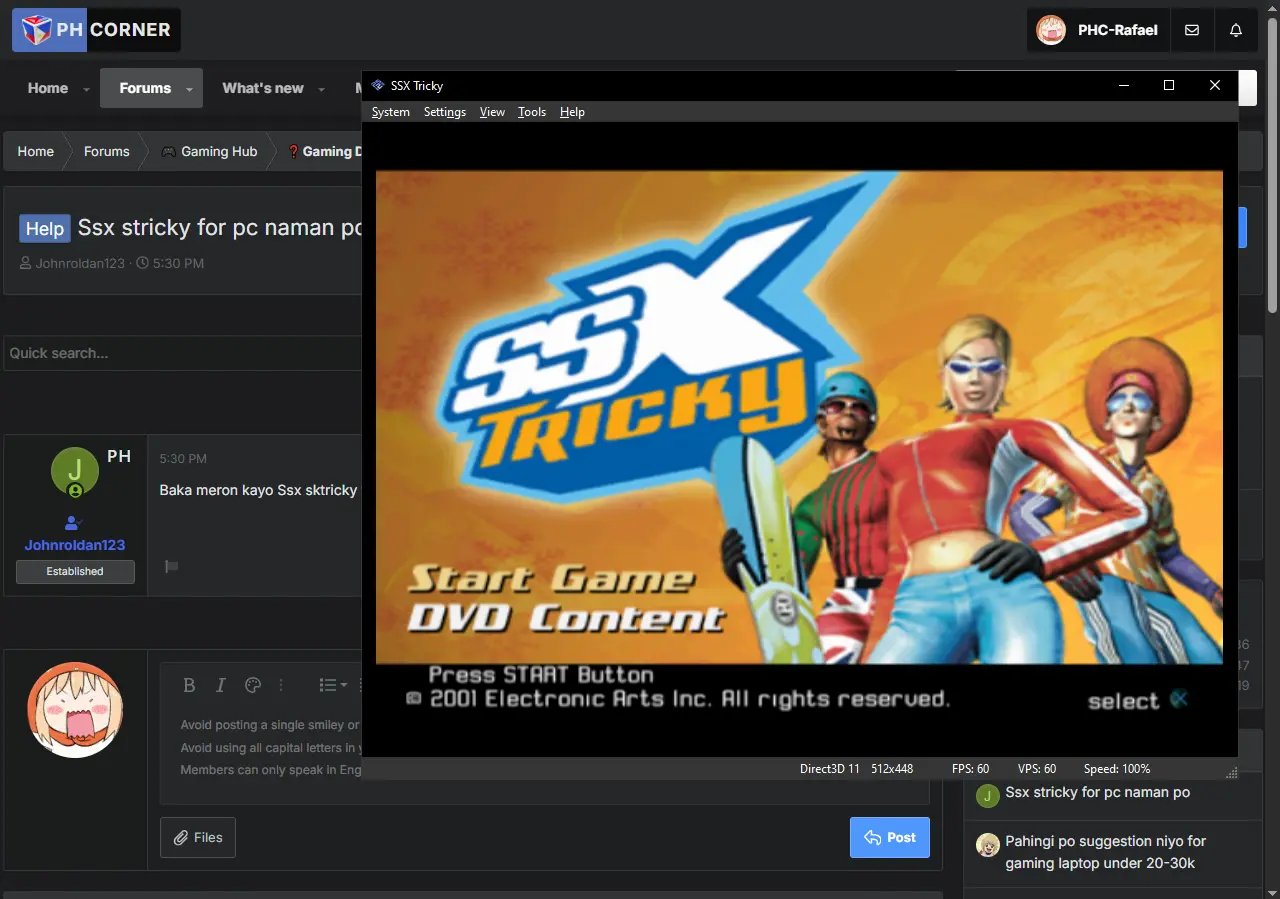Open Johnroldan123 profile link in post
The image size is (1280, 899).
tap(75, 545)
